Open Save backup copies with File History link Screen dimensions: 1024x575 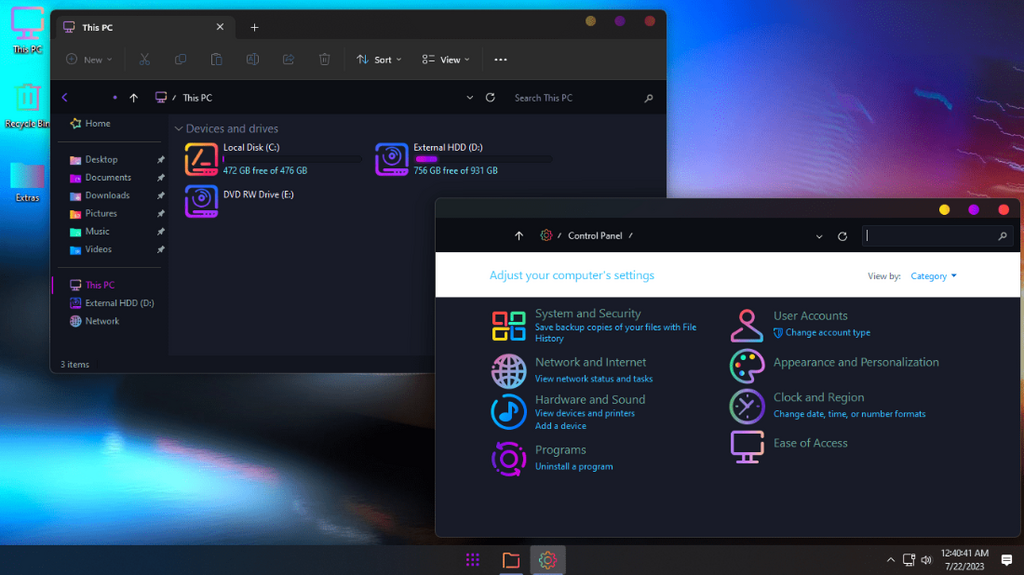pyautogui.click(x=615, y=333)
